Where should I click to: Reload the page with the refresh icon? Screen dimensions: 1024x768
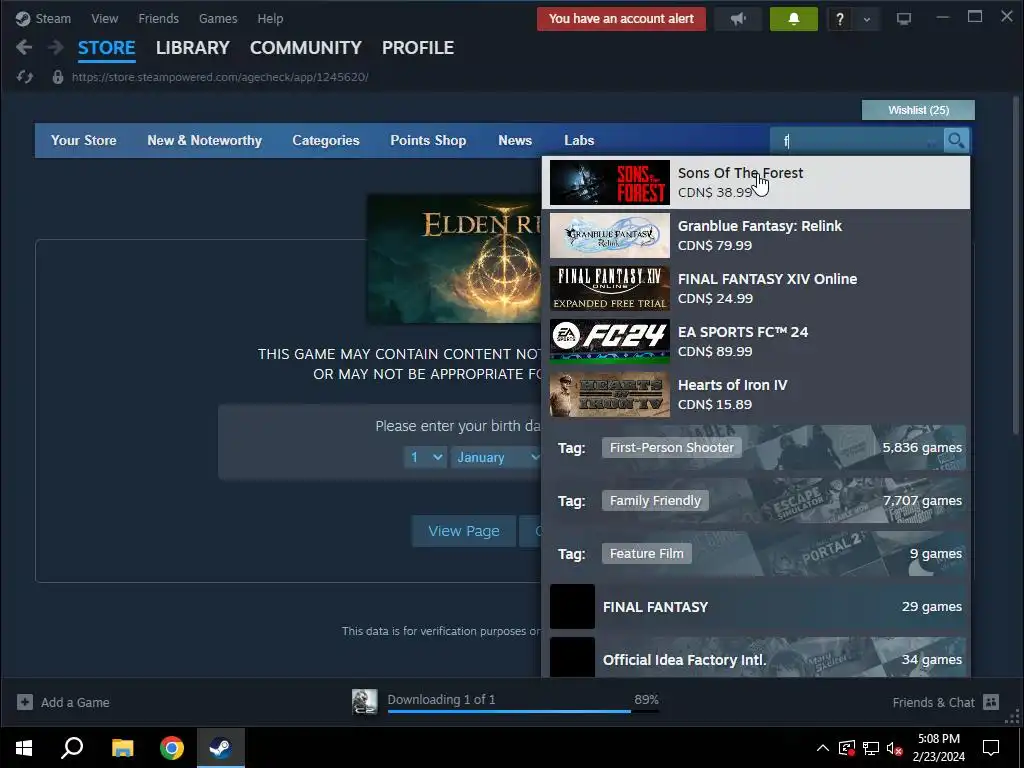pos(25,77)
